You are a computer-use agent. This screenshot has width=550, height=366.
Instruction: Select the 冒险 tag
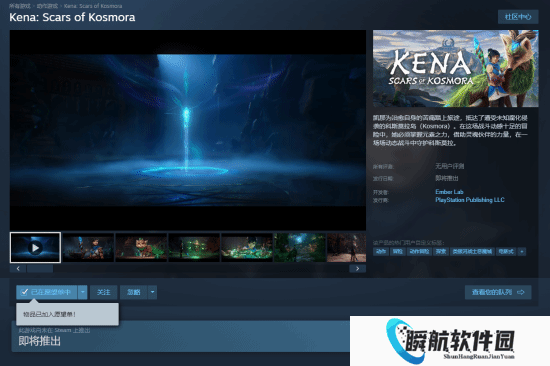click(397, 252)
